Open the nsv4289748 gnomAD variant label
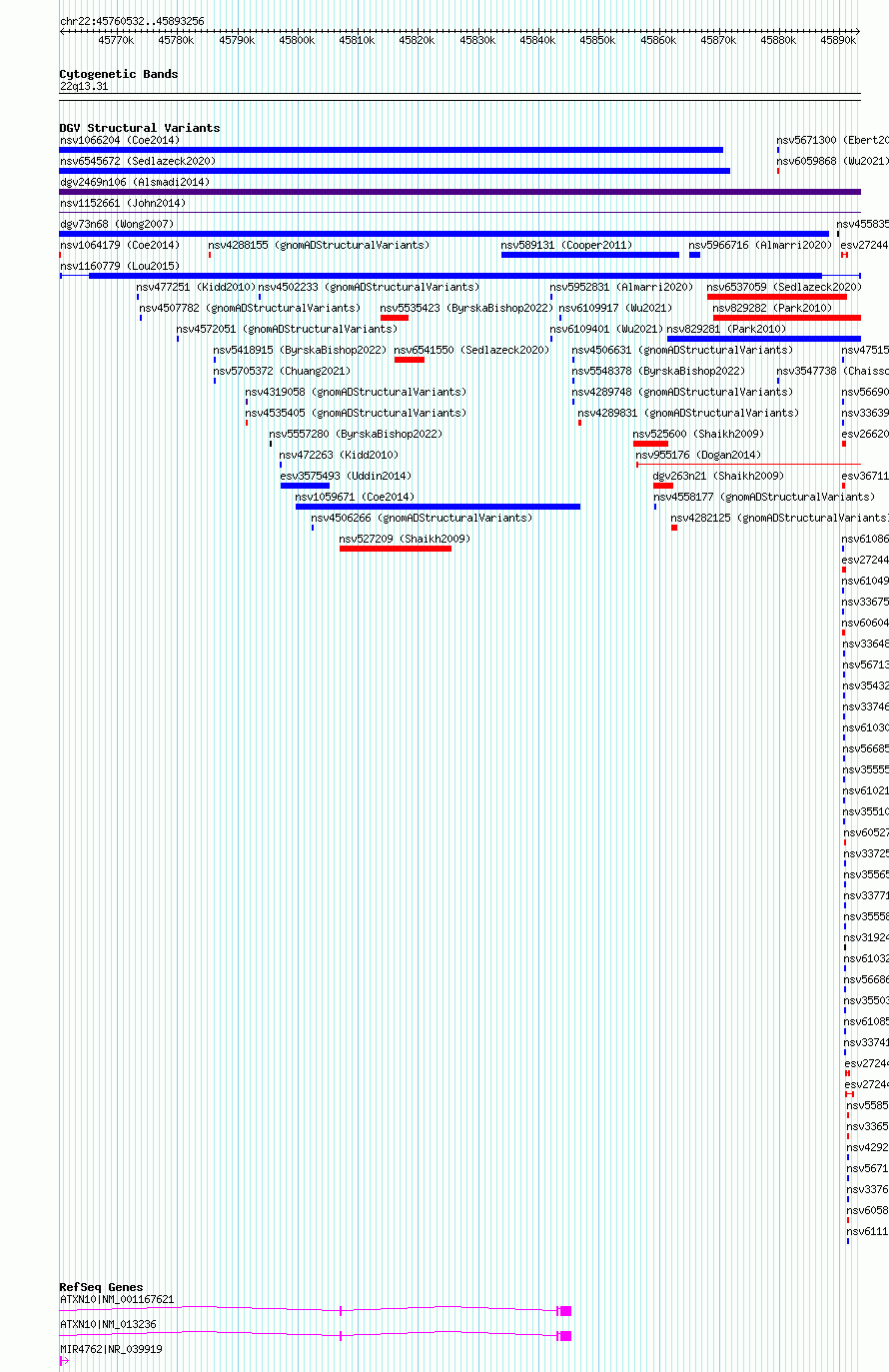 [x=682, y=392]
